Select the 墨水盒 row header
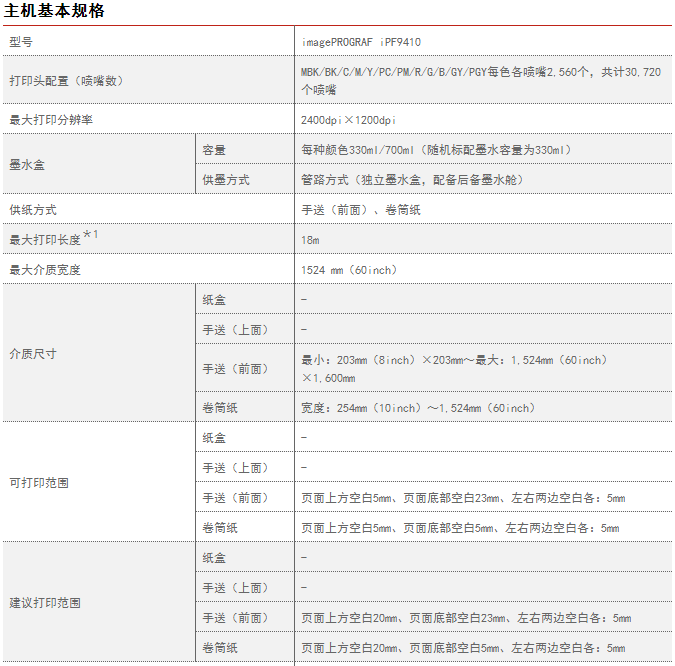The image size is (675, 666). click(27, 164)
